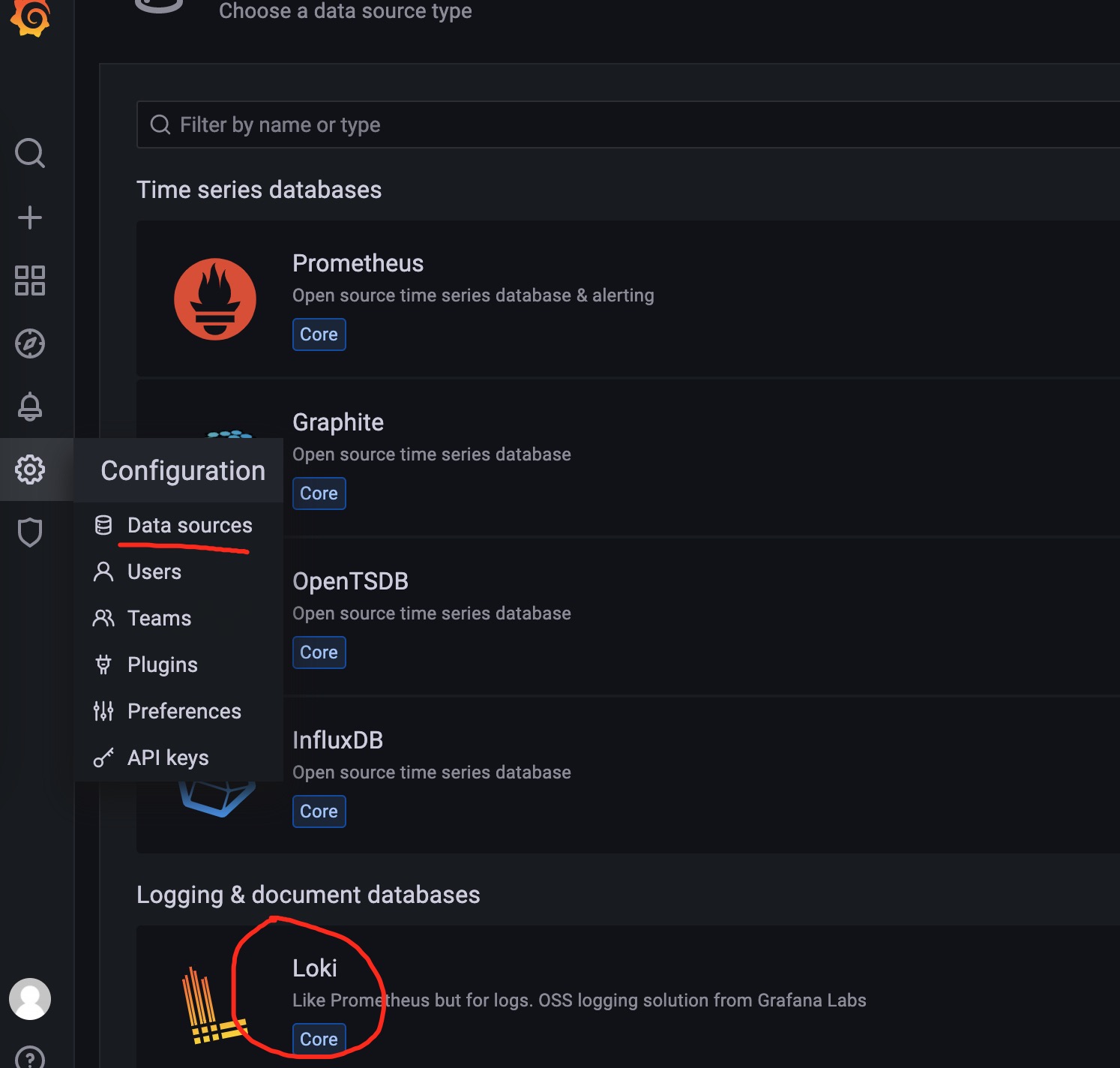Click the Configuration gear icon
Screen dimensions: 1120x1068
(30, 469)
